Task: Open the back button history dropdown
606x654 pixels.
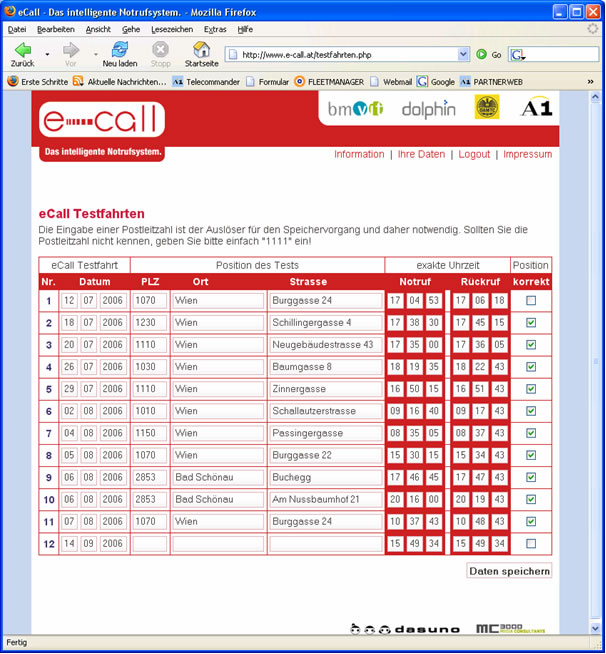Action: click(47, 54)
